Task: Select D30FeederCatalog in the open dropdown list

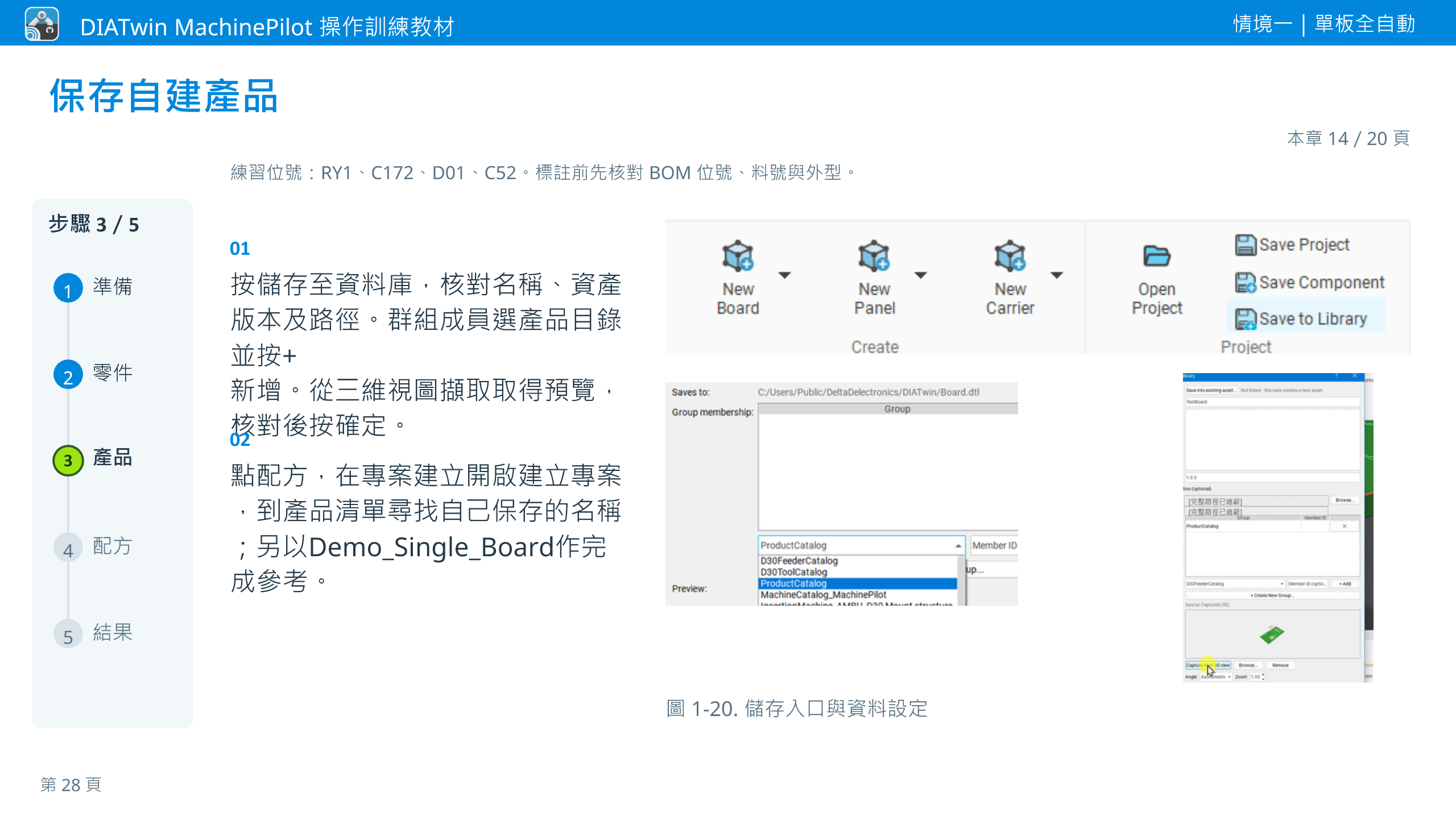Action: (857, 561)
